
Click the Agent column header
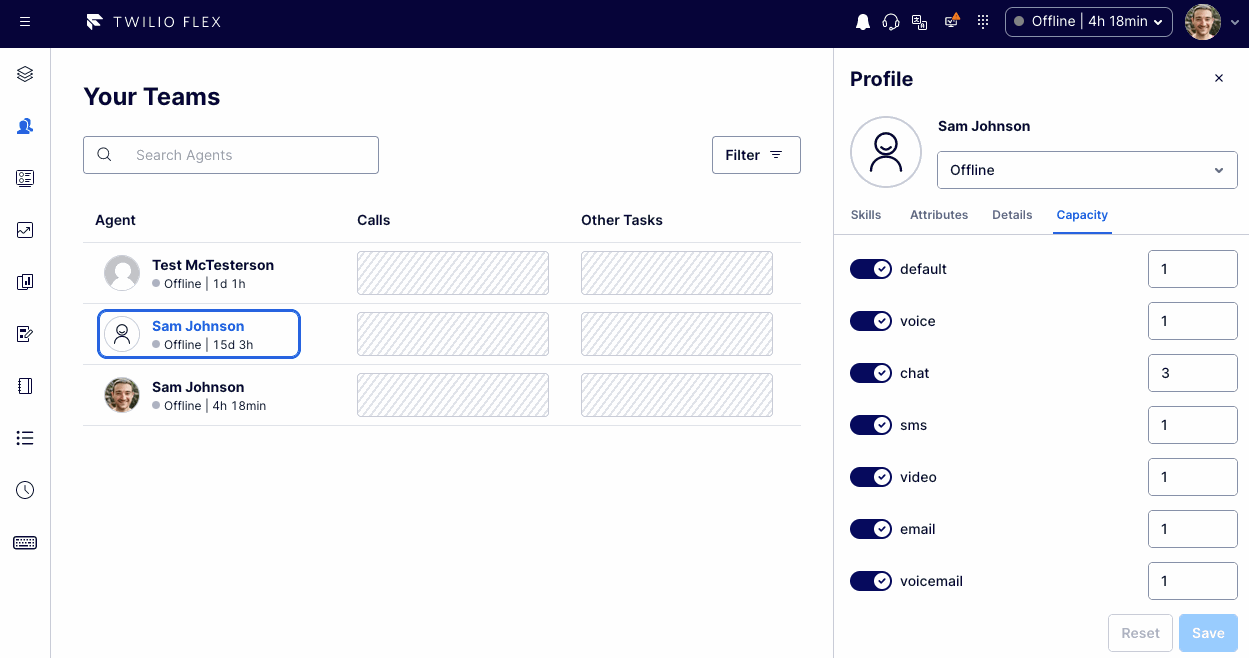tap(115, 220)
